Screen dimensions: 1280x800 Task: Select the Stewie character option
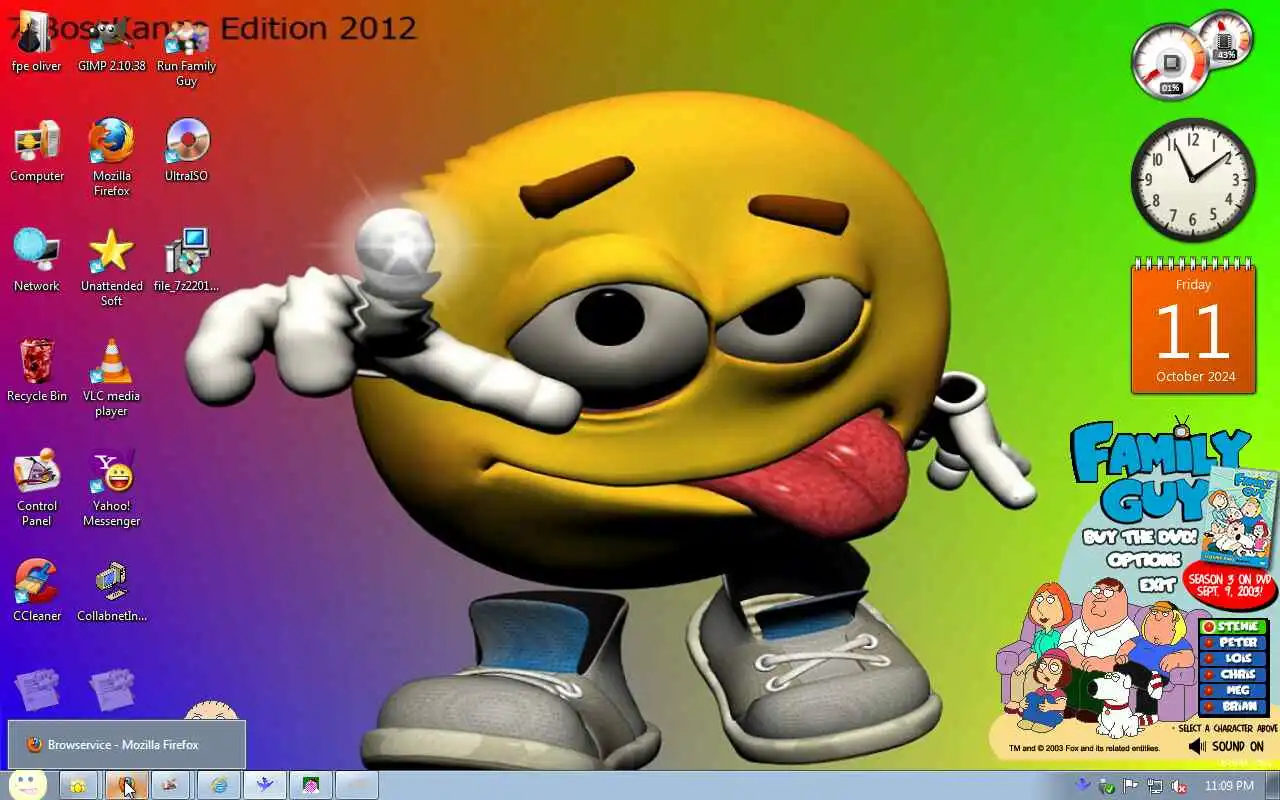pyautogui.click(x=1232, y=627)
